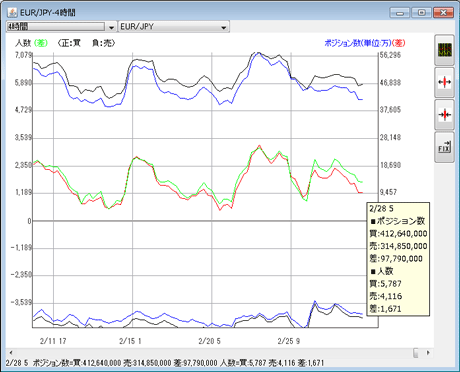This screenshot has width=460, height=372.
Task: Click the 2/25 9 date axis label
Action: (x=289, y=341)
